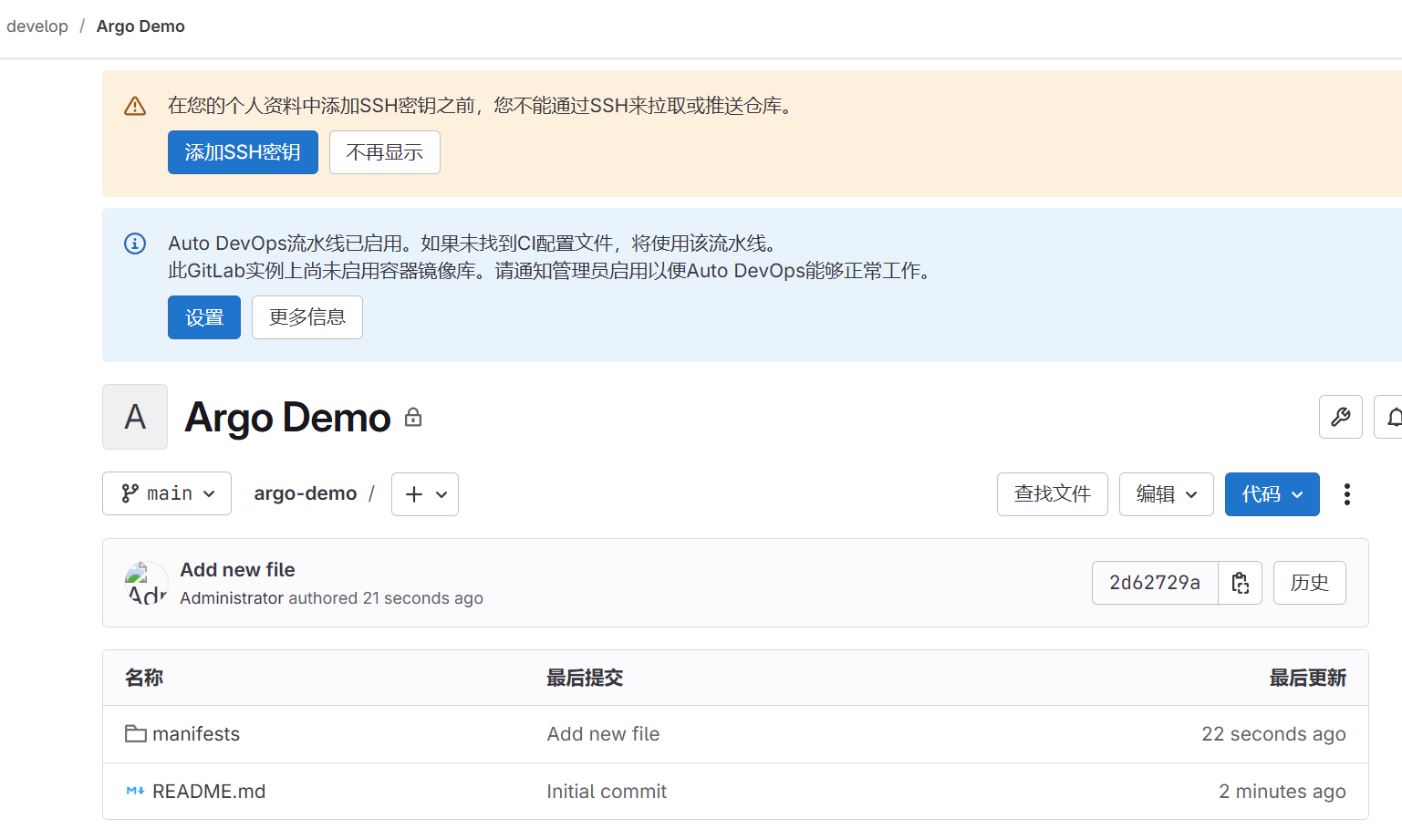Click the 22 seconds ago timestamp
1402x840 pixels.
click(1273, 734)
